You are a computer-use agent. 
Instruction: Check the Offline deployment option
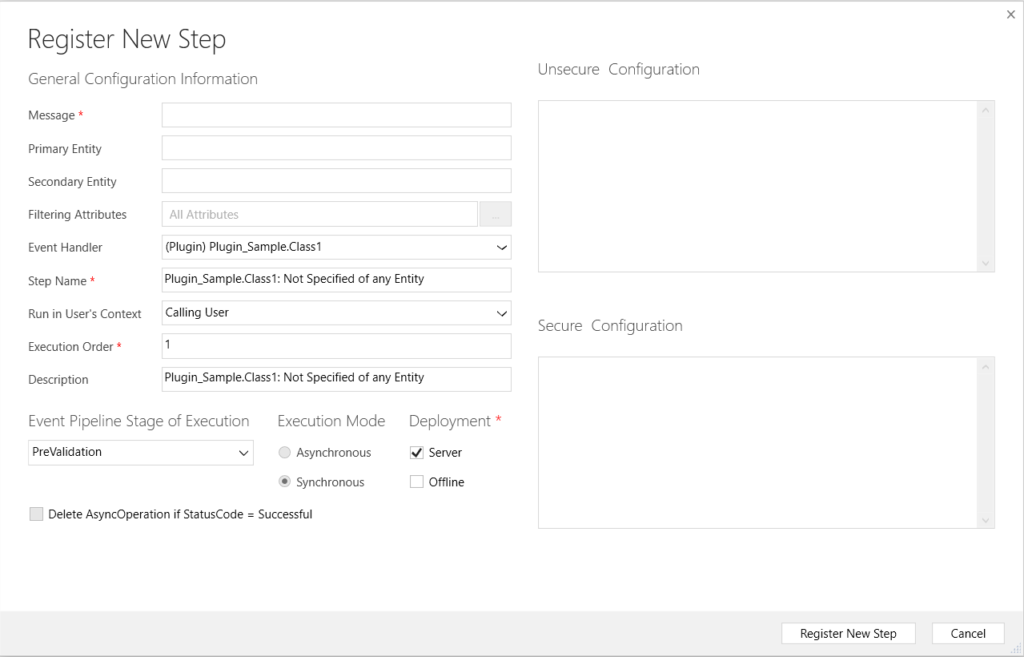coord(416,481)
